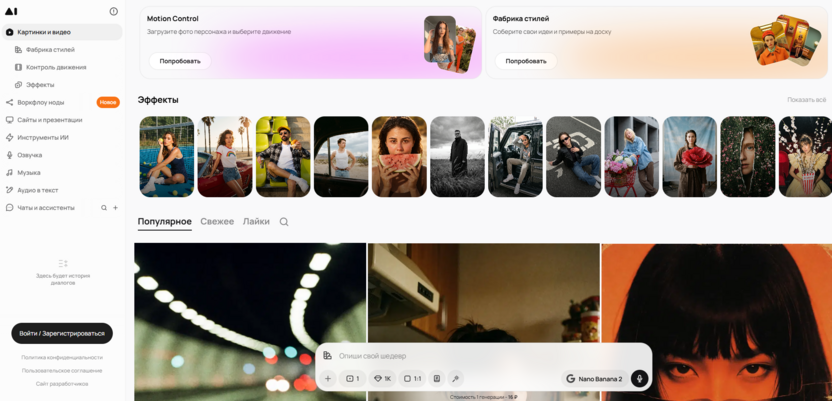Open Эффекты in sidebar
Image resolution: width=832 pixels, height=401 pixels.
pyautogui.click(x=40, y=85)
